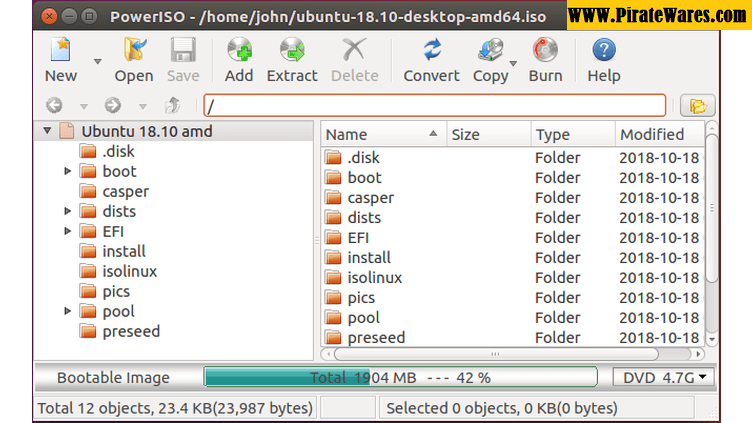The width and height of the screenshot is (752, 423).
Task: Select .disk folder in the tree
Action: click(118, 152)
